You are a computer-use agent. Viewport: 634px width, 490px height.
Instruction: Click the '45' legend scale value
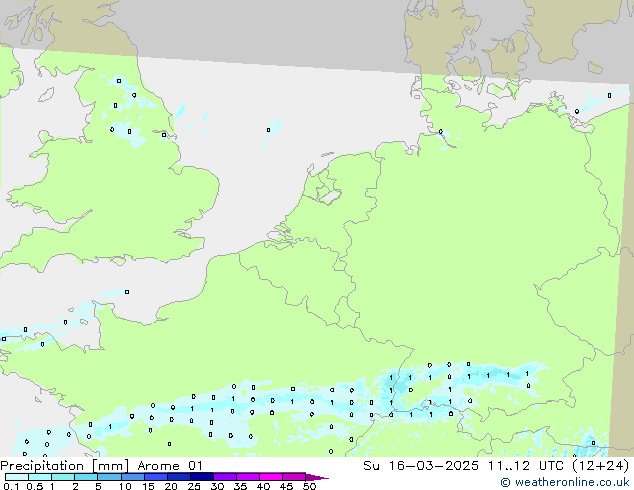point(286,486)
